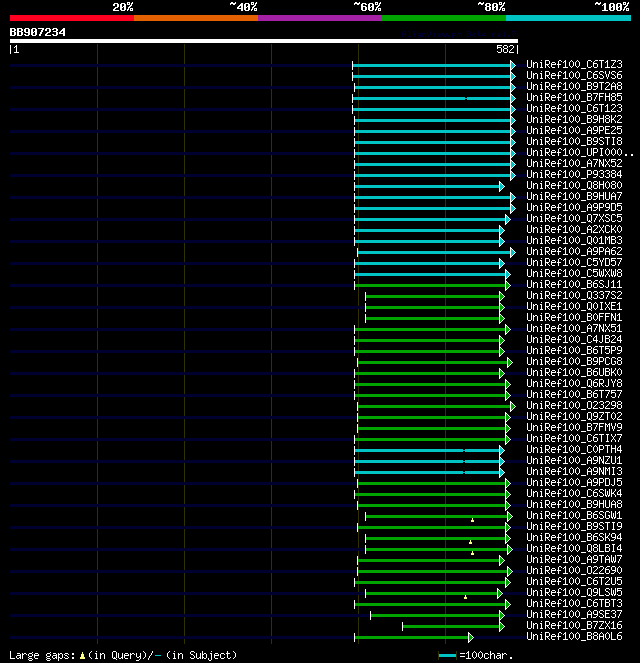Click UniRef100_A2XCK0 label
Viewport: 640px width, 663px height.
pos(574,229)
